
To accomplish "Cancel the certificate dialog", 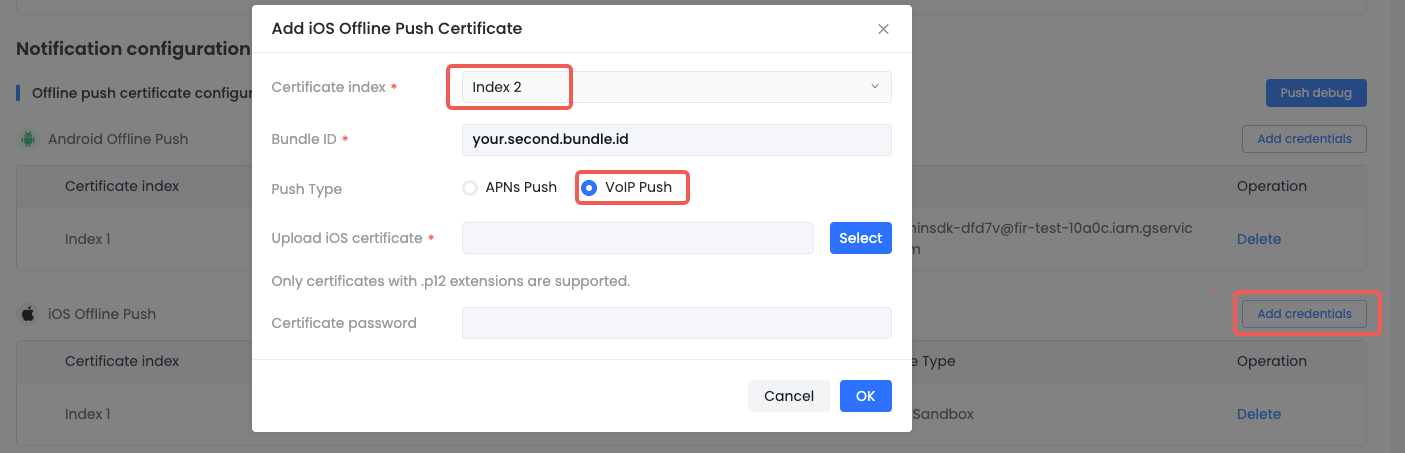I will pyautogui.click(x=788, y=396).
